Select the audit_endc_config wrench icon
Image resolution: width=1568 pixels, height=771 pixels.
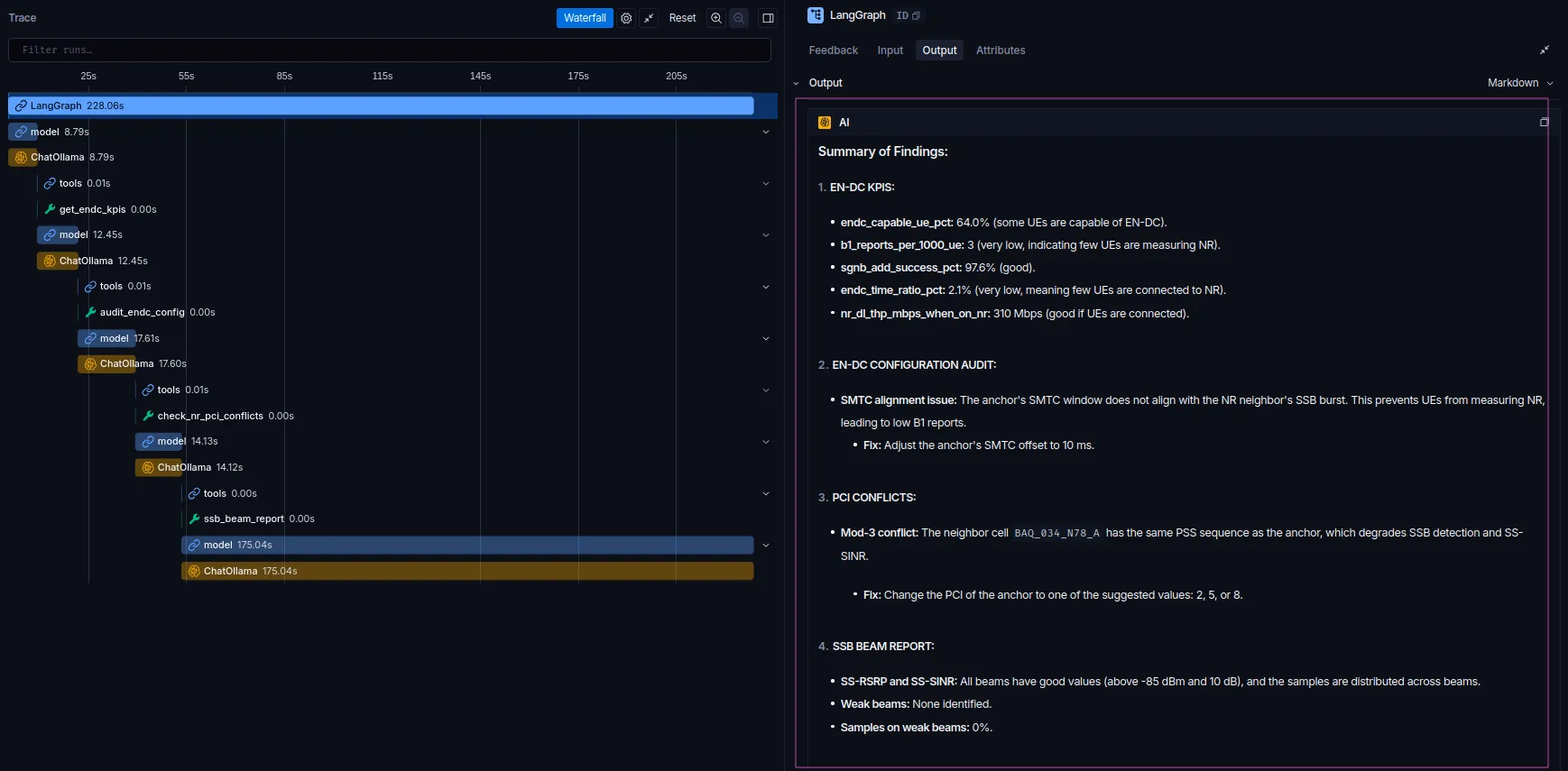(90, 312)
